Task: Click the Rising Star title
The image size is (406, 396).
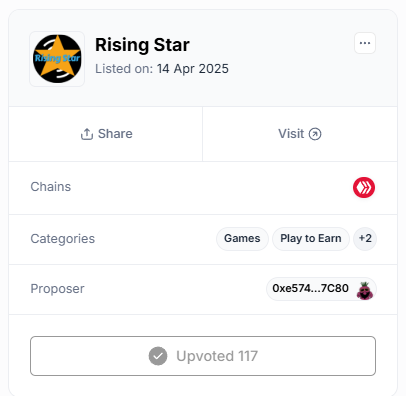Action: pyautogui.click(x=142, y=45)
